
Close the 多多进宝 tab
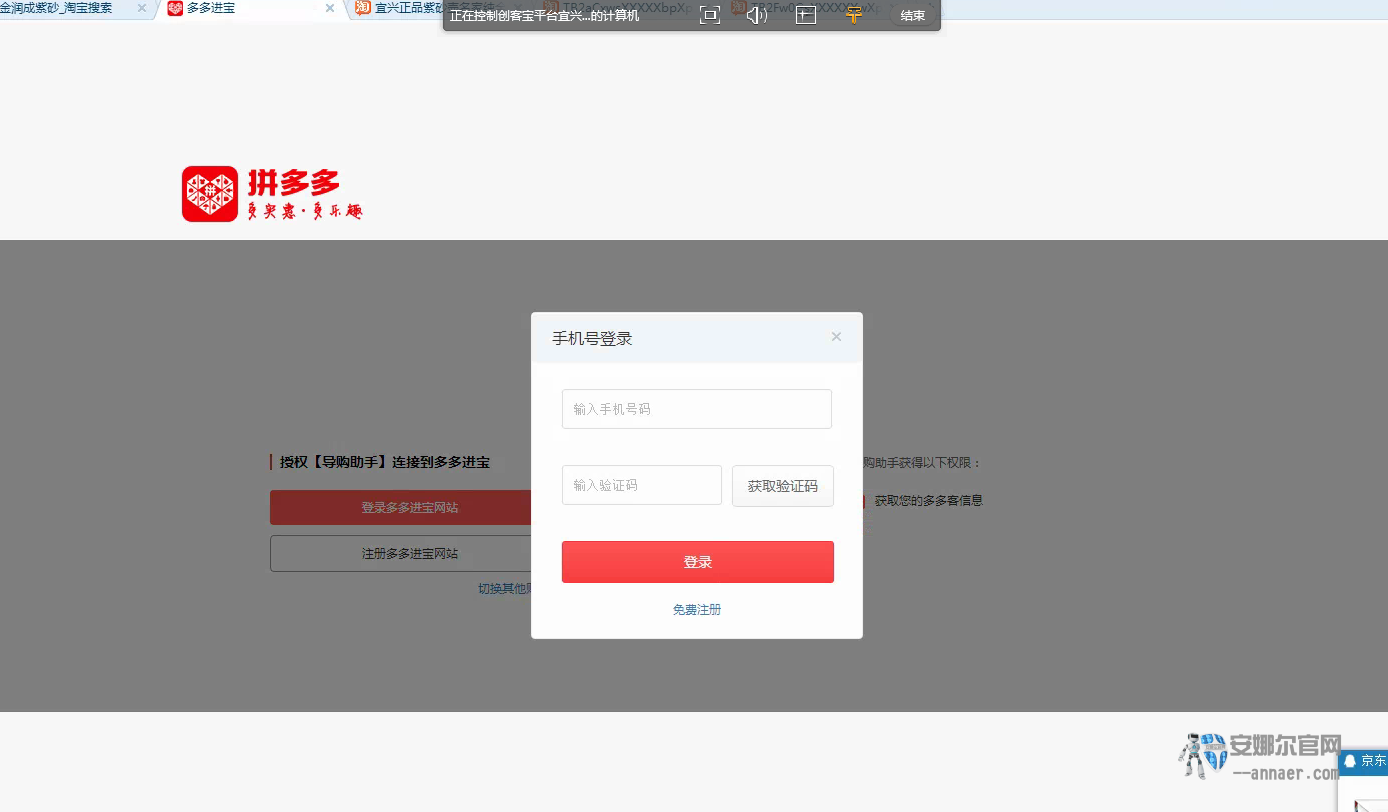click(x=330, y=8)
